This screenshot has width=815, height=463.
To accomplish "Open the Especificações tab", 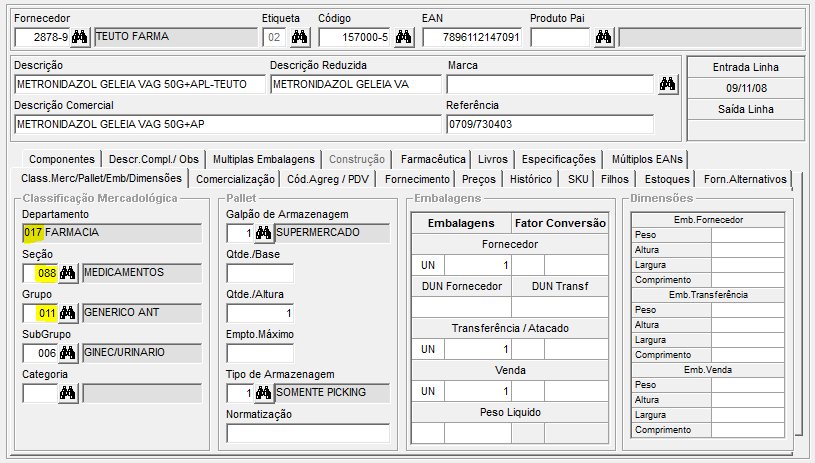I will tap(559, 159).
